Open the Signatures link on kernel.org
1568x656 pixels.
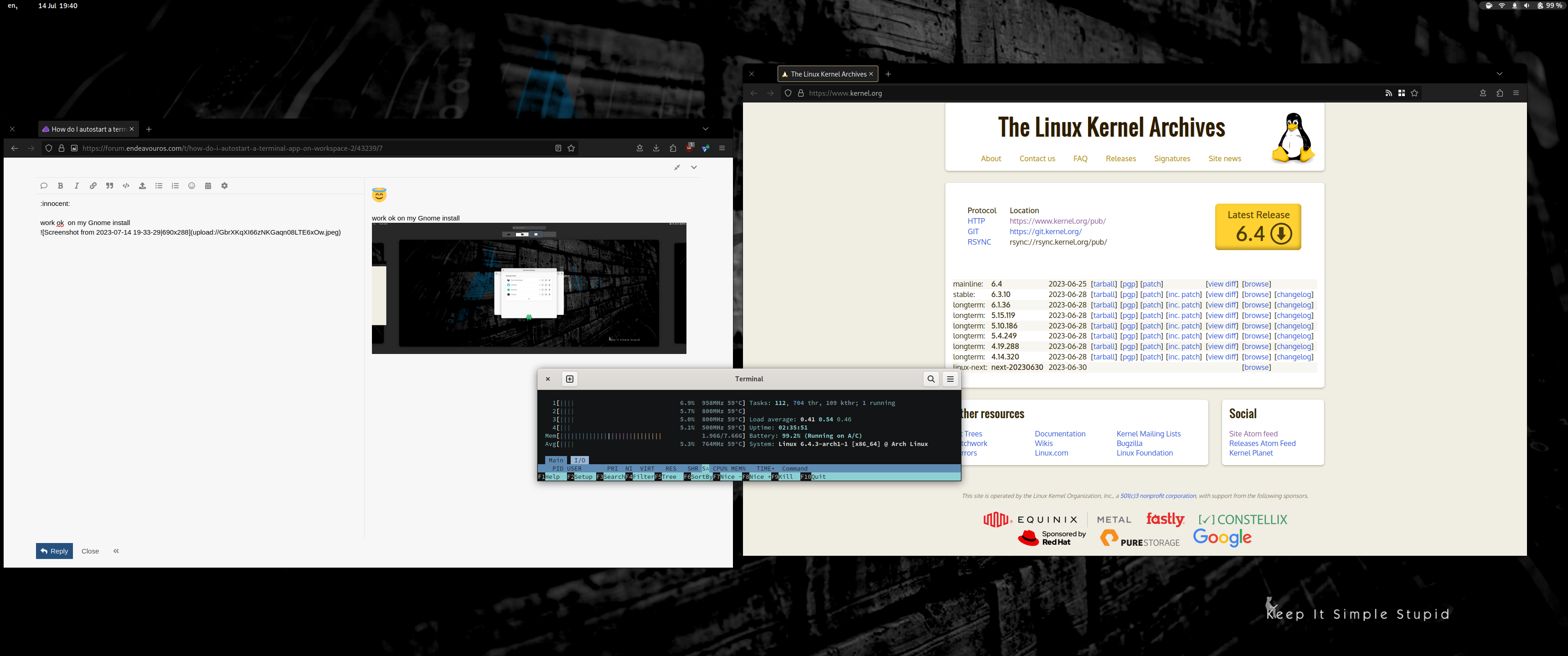click(x=1172, y=158)
